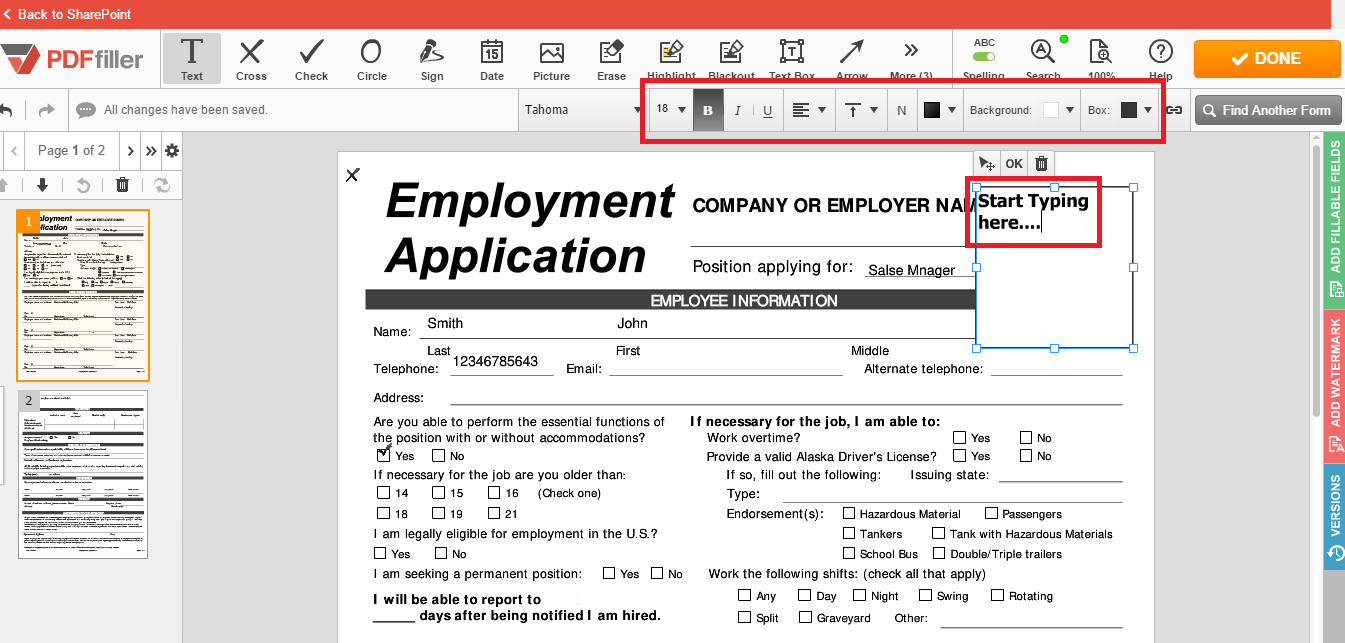Choose the Text Box tool
The width and height of the screenshot is (1345, 643).
click(792, 59)
